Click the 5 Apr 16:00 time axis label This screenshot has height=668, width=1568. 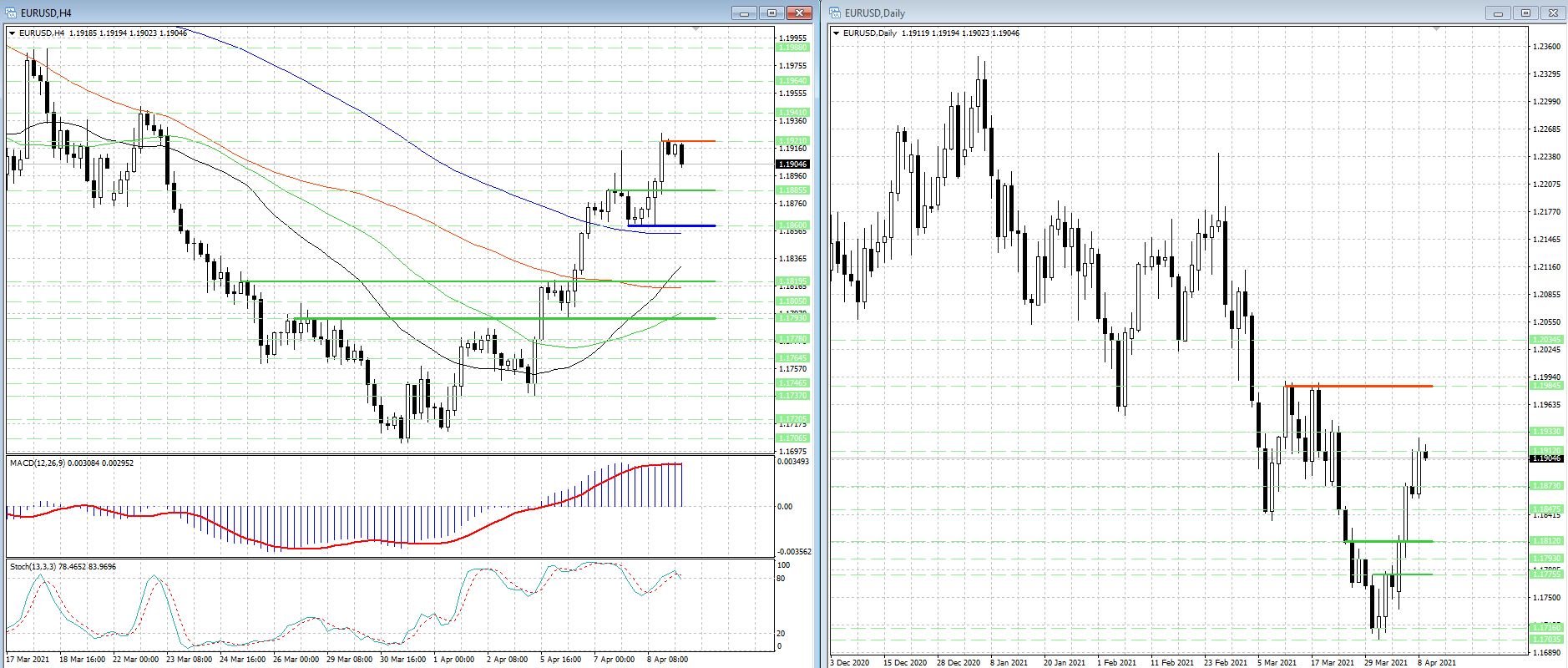click(x=561, y=660)
